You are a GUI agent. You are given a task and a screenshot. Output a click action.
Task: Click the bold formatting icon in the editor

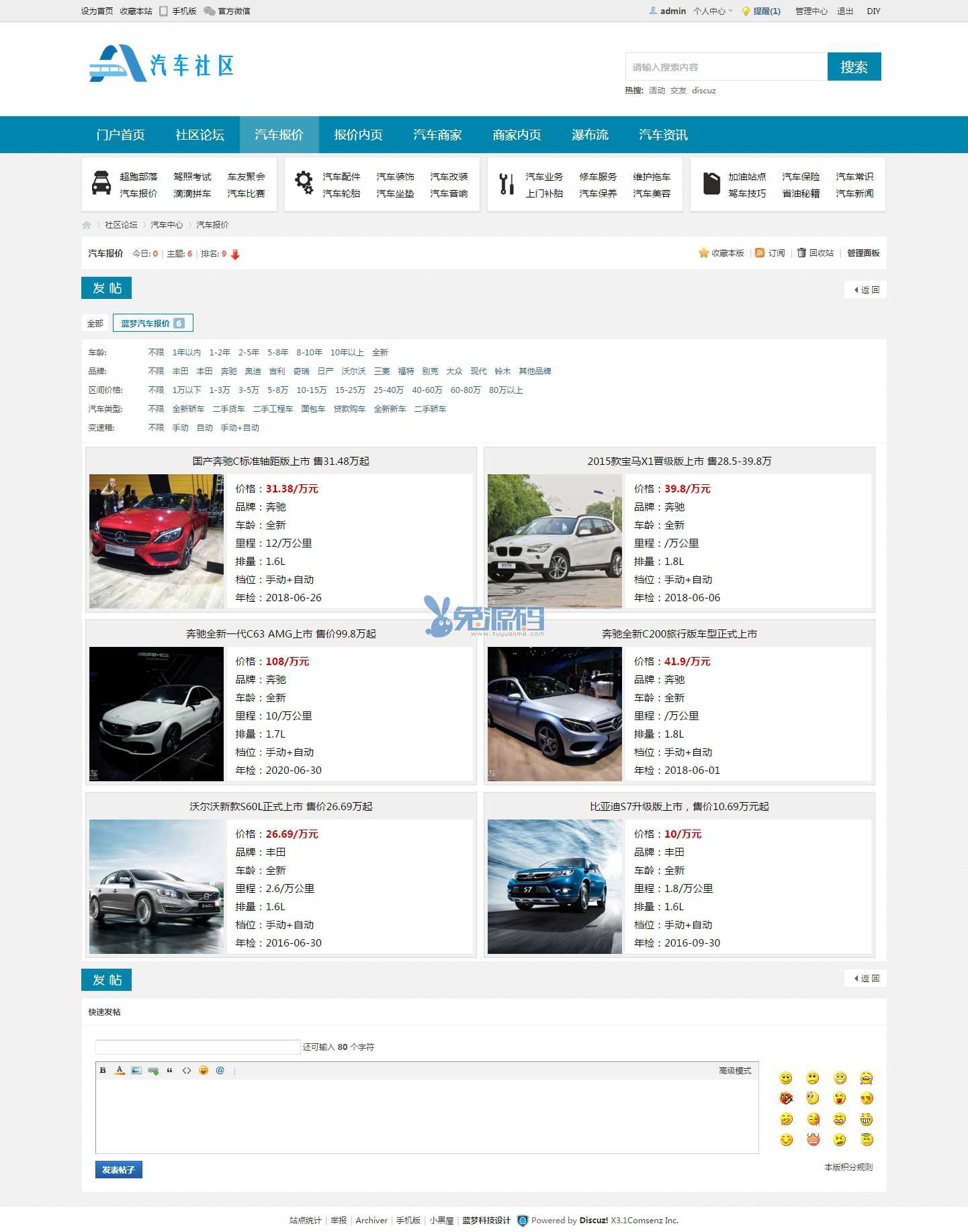pyautogui.click(x=103, y=1070)
